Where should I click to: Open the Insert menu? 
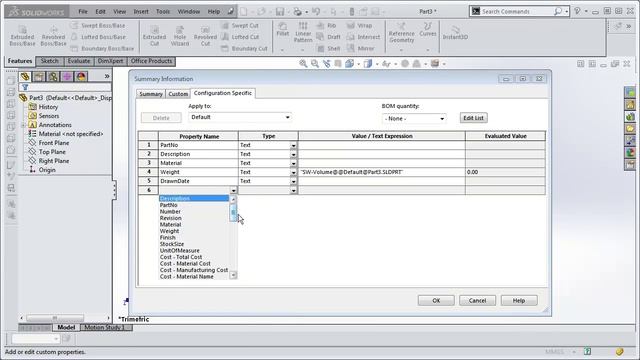coord(141,11)
